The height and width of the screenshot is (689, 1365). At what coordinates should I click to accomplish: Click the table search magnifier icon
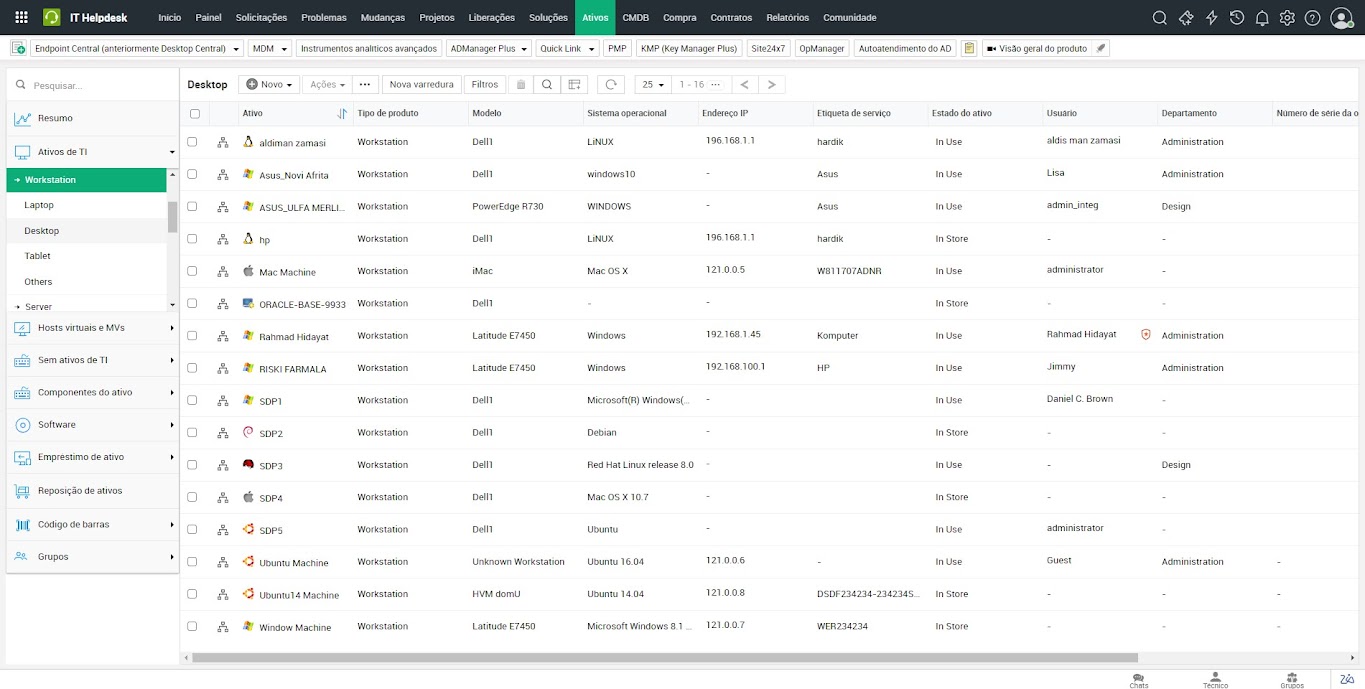point(547,85)
